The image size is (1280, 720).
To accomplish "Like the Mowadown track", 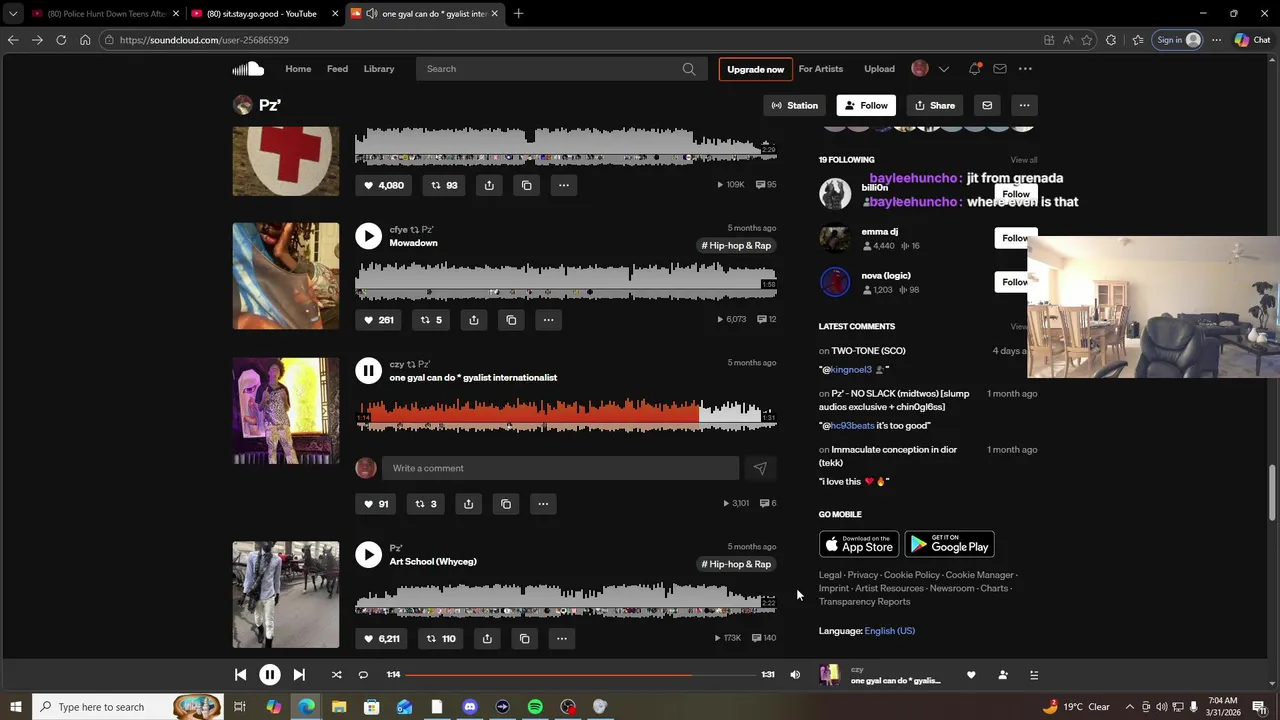I will 378,320.
